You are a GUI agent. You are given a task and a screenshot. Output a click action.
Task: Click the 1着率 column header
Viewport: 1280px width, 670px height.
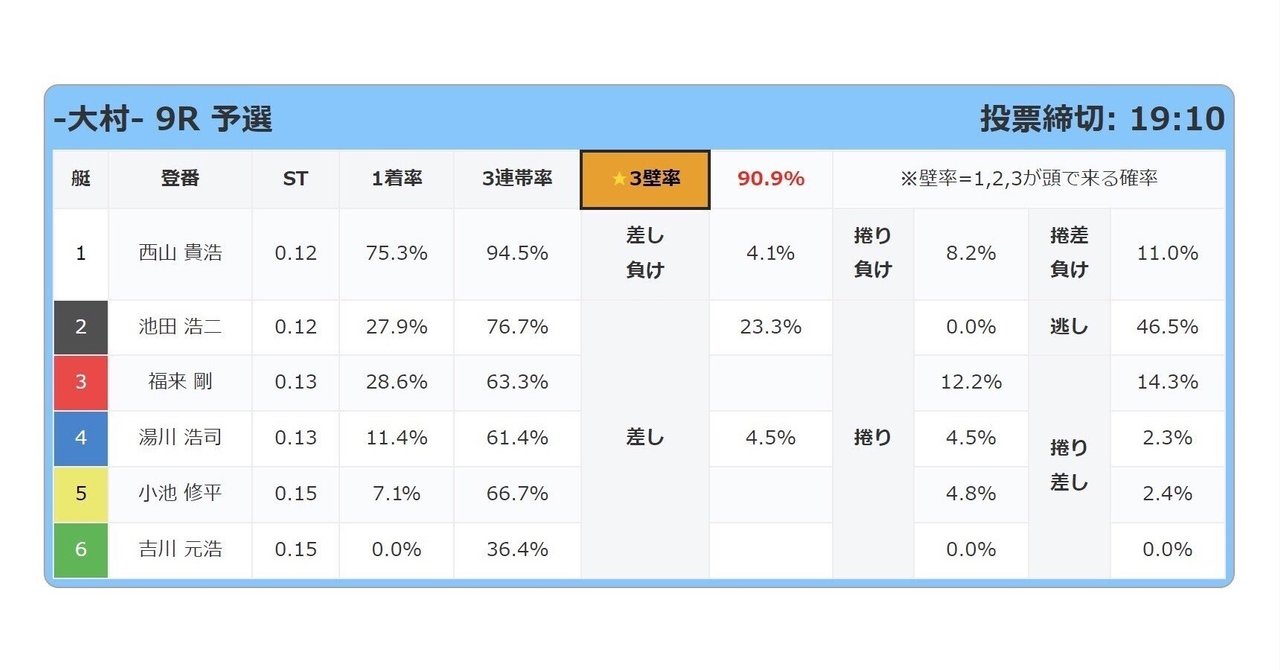coord(397,179)
